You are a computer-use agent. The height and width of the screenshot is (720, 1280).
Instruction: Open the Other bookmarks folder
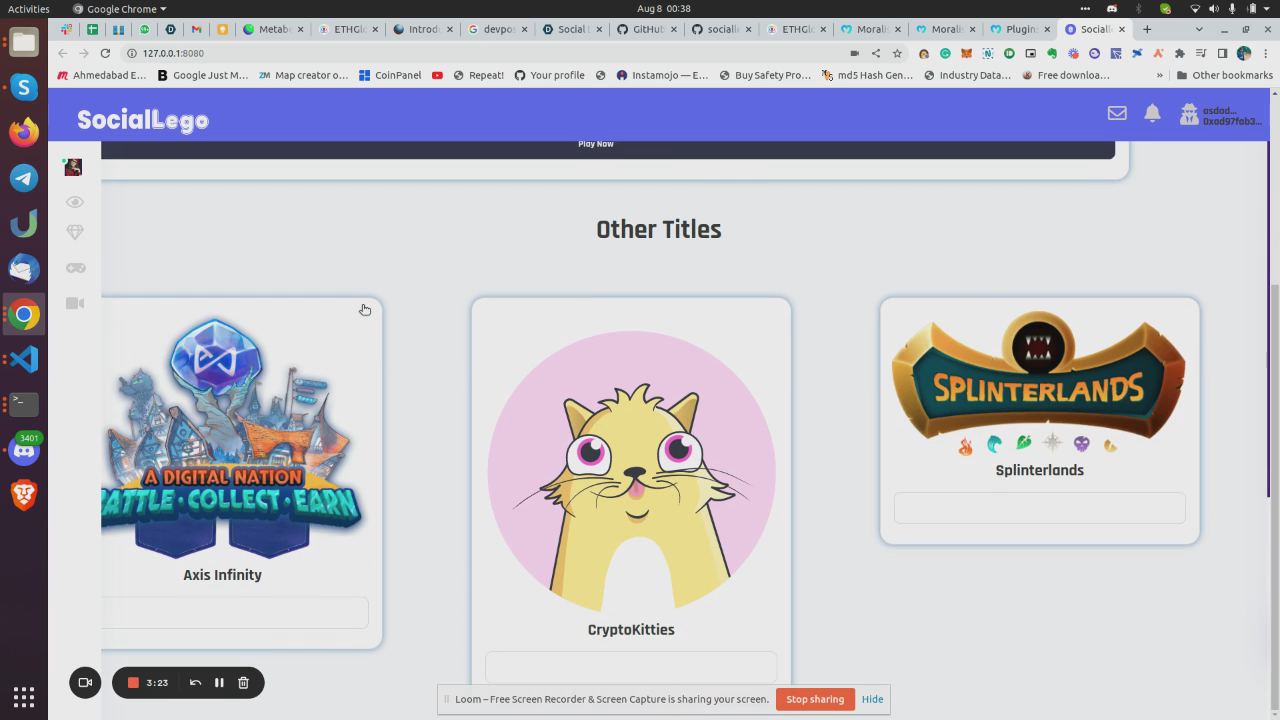(1224, 75)
